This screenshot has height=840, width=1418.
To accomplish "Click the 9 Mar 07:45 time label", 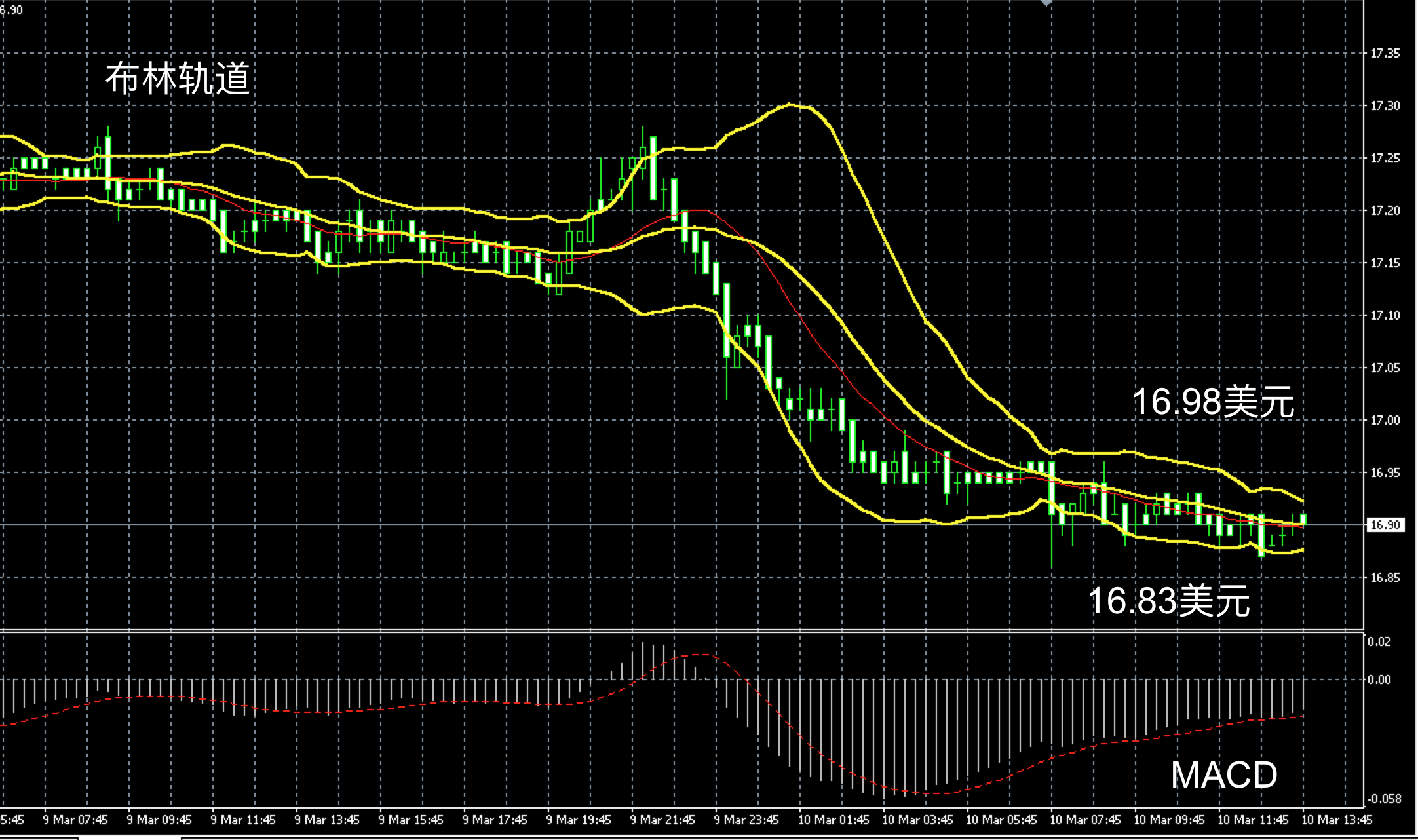I will pos(75,820).
